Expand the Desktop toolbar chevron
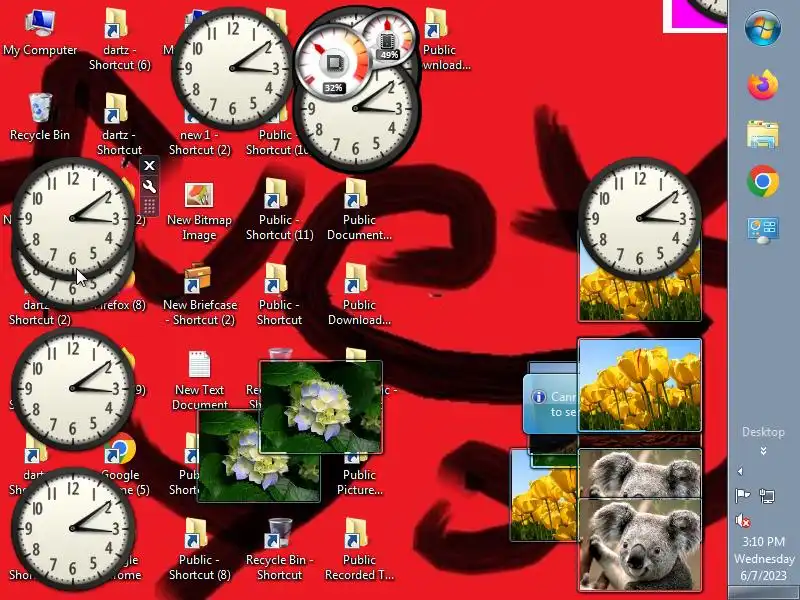 (763, 451)
